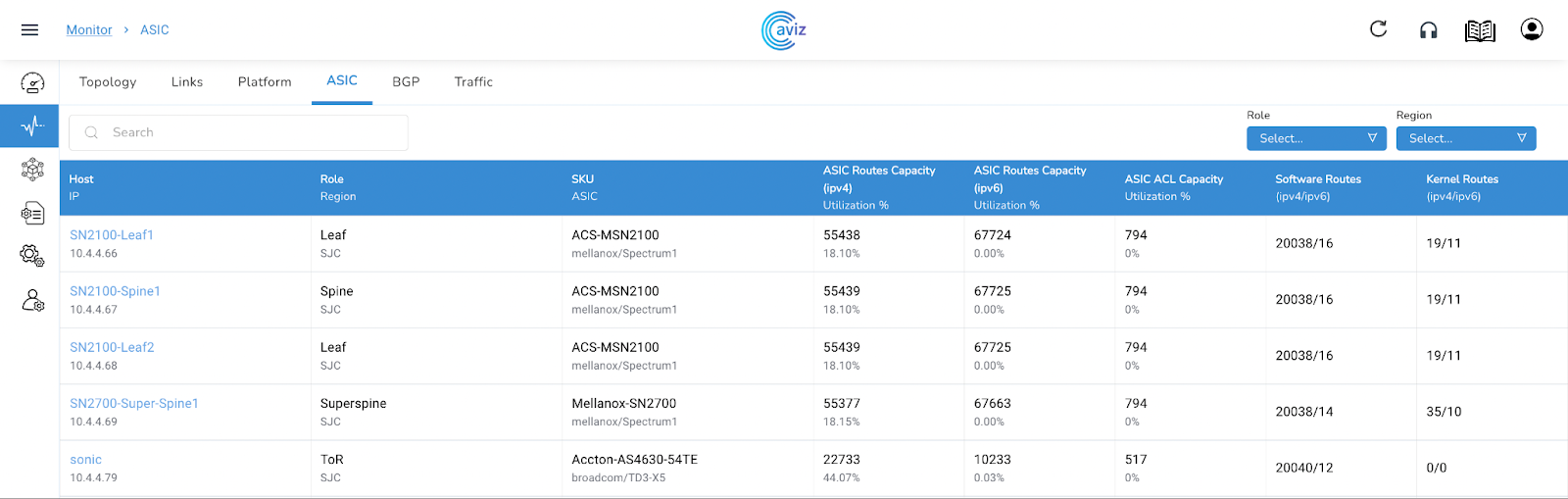Open the SN2100-Leaf1 host link
Screen dimensions: 1568x499
[112, 235]
